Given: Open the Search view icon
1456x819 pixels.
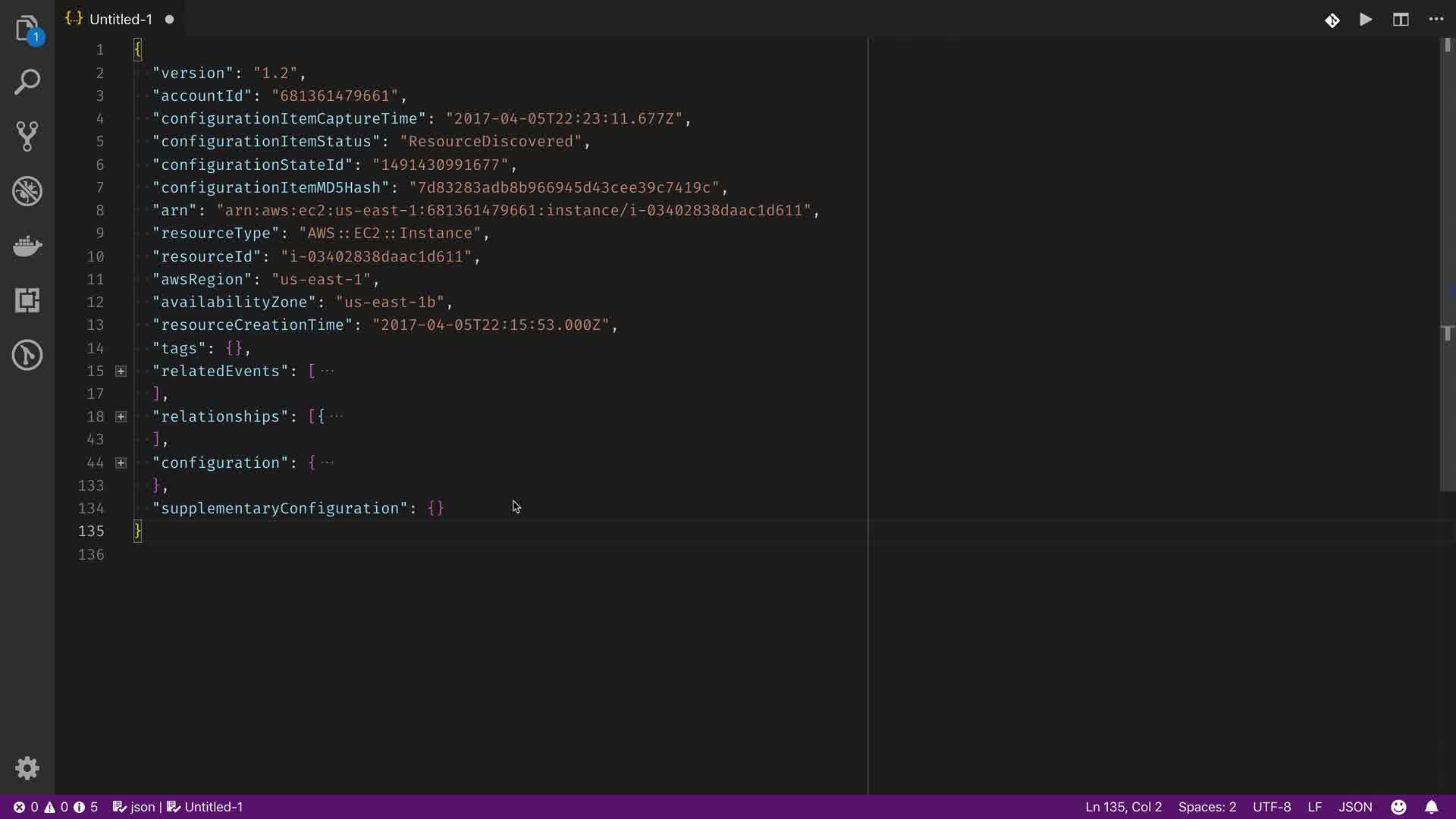Looking at the screenshot, I should 27,82.
